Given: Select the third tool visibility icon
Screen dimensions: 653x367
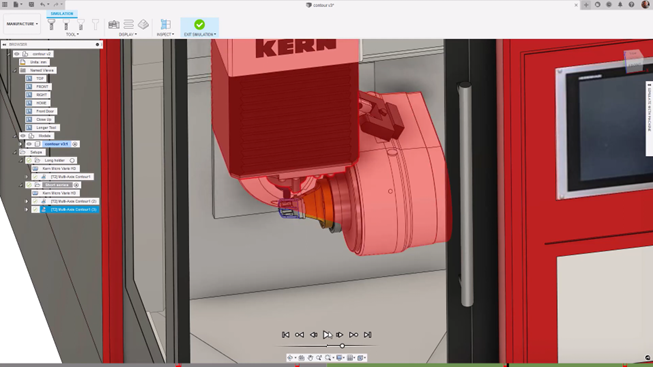Looking at the screenshot, I should click(81, 25).
